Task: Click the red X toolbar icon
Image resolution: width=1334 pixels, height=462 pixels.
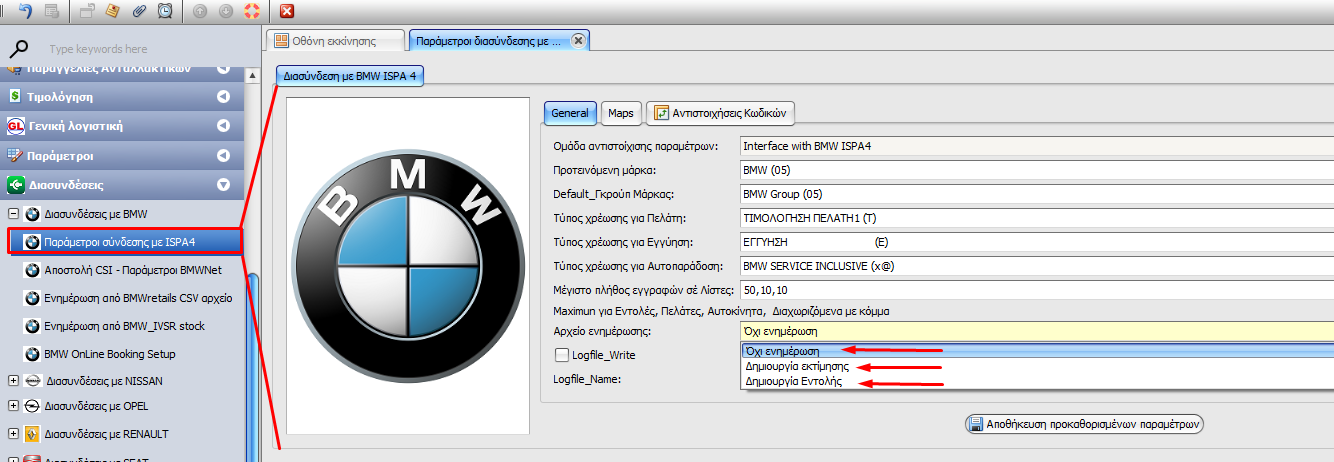Action: 287,11
